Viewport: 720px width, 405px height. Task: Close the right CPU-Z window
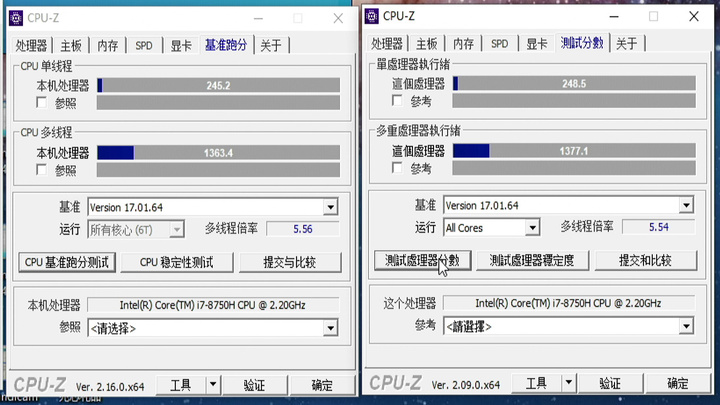click(694, 17)
